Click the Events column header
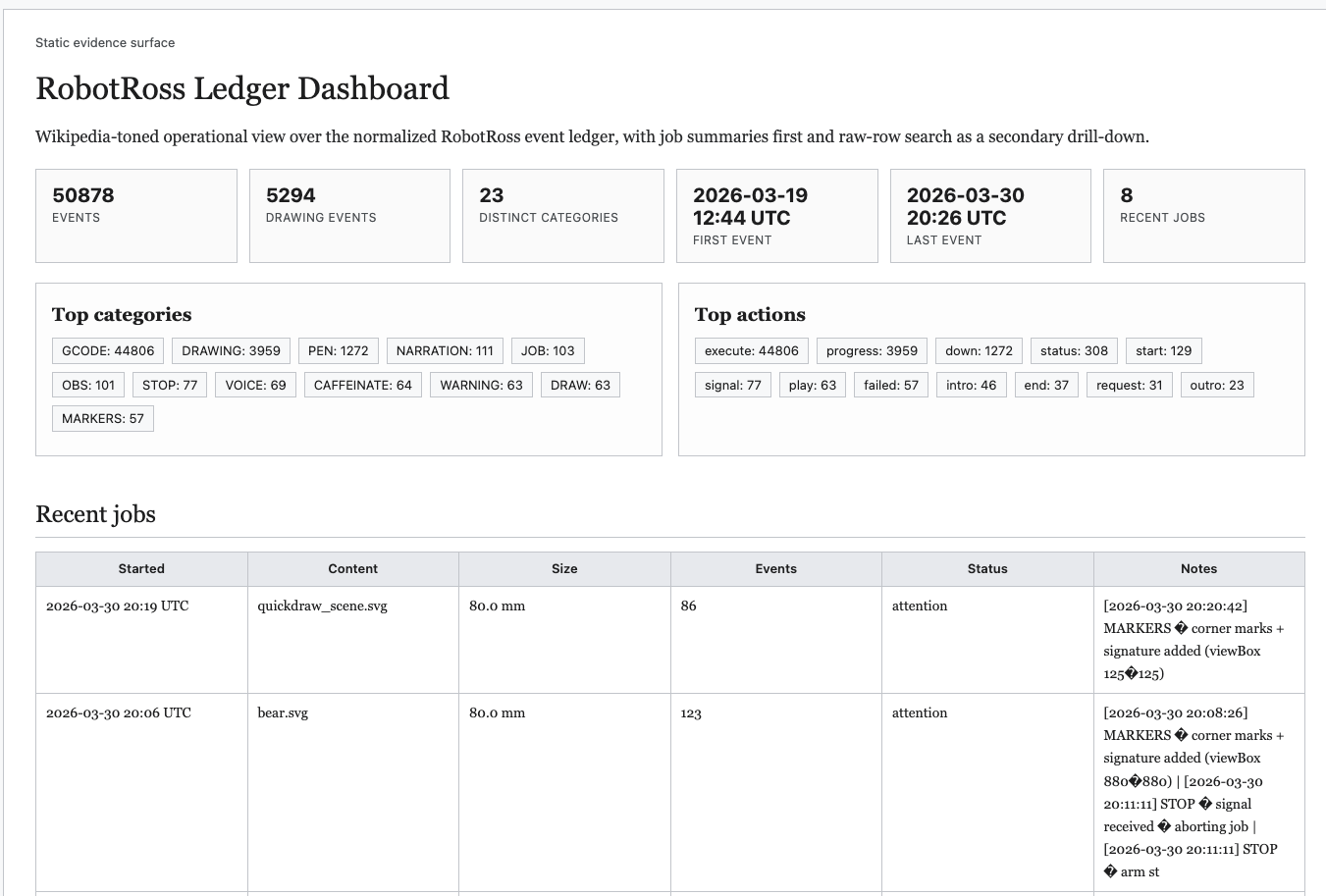 (775, 568)
